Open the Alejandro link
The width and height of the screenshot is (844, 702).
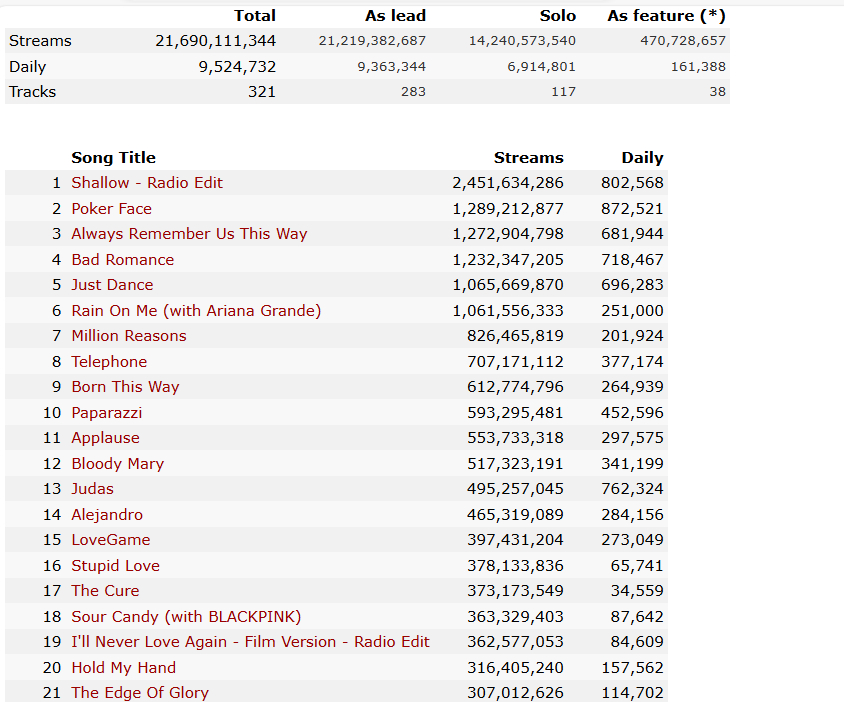click(x=107, y=515)
